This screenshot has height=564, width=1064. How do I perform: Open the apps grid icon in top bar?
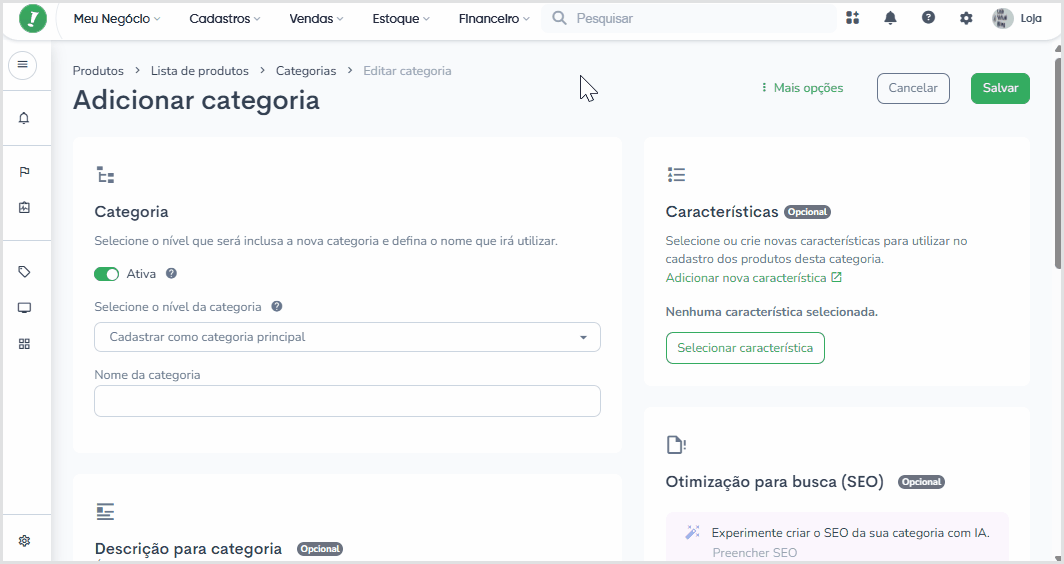(853, 18)
